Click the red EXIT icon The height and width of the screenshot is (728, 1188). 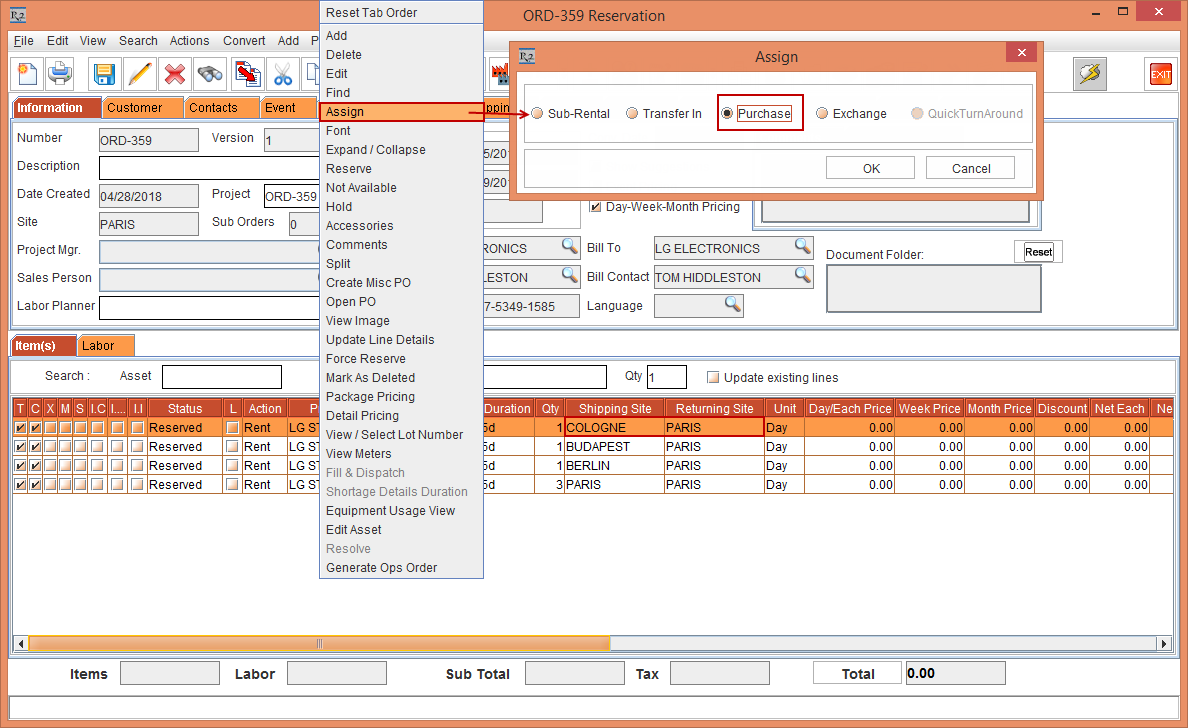pos(1160,74)
